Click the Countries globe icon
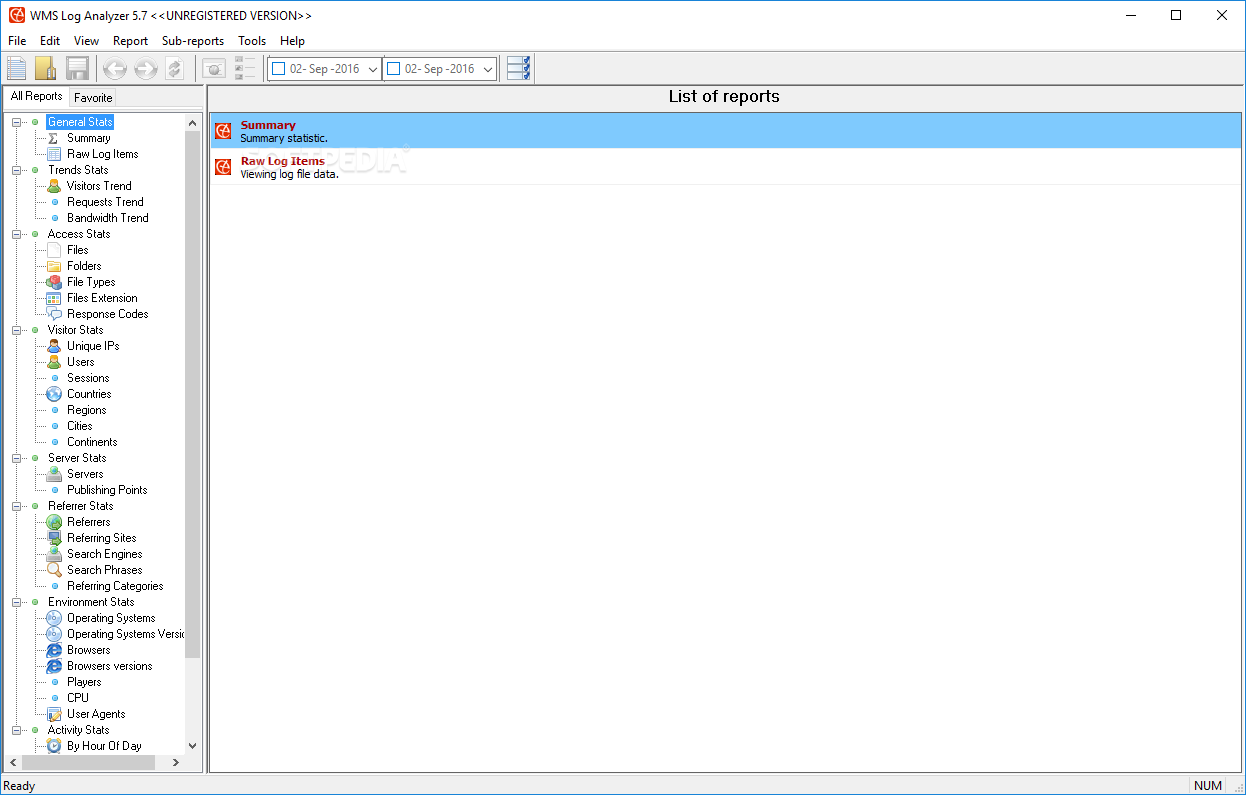This screenshot has width=1246, height=795. point(54,394)
